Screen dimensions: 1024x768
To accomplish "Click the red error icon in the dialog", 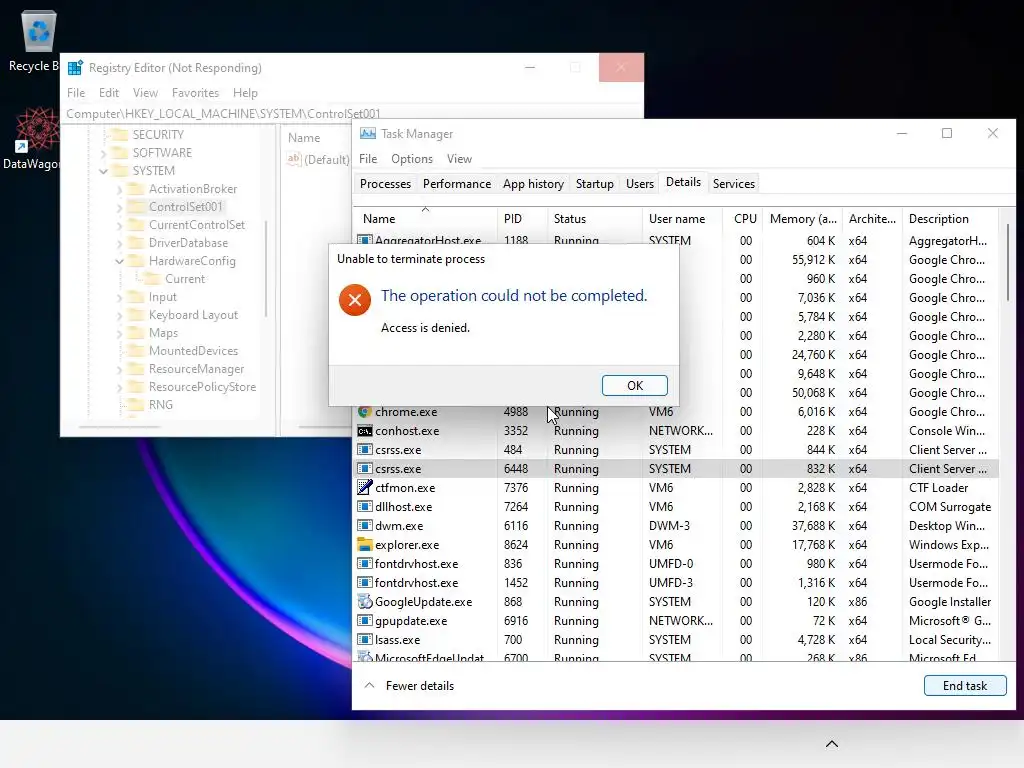I will click(355, 300).
